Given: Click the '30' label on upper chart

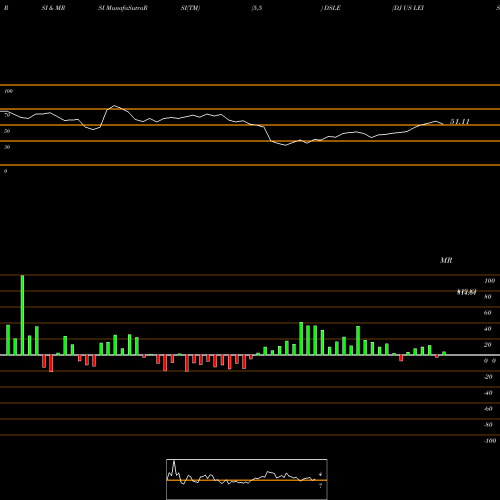Looking at the screenshot, I should (x=7, y=147).
